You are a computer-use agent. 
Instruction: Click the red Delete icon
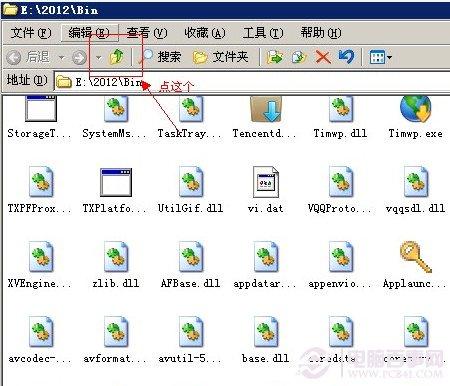323,57
